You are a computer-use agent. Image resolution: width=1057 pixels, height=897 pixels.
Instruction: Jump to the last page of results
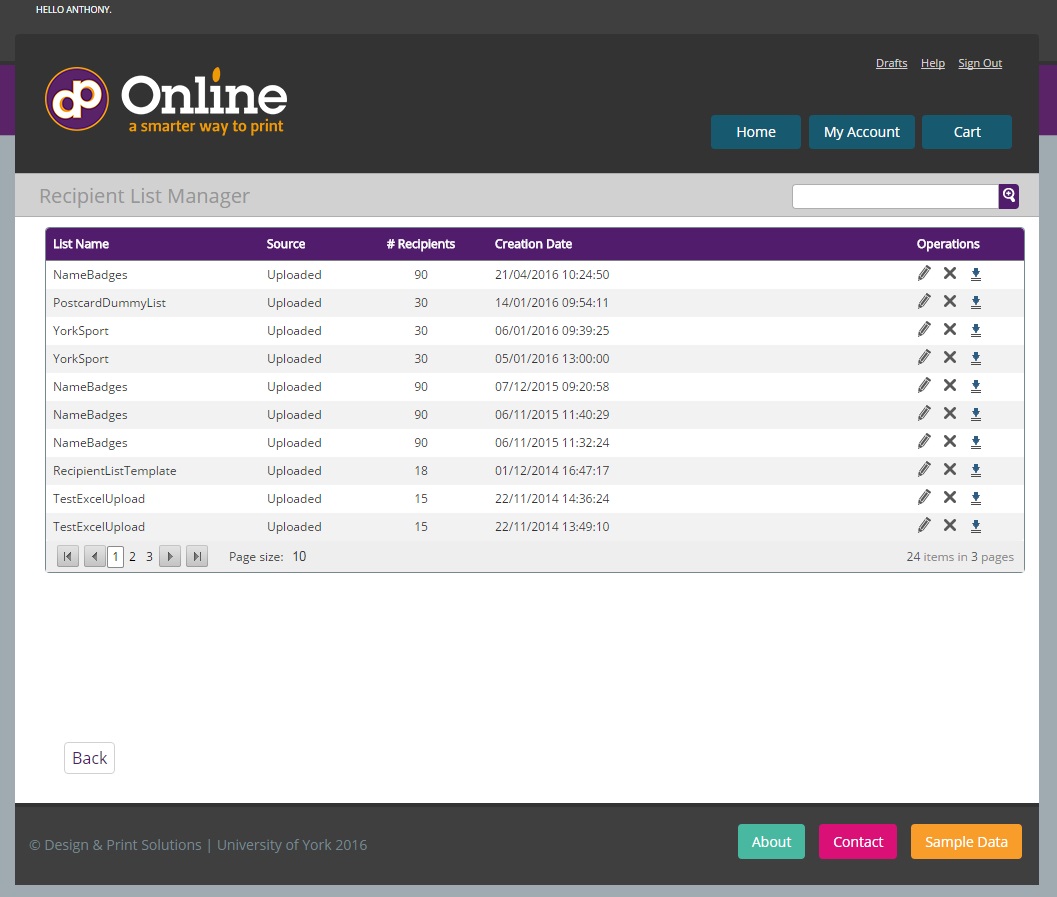pos(197,557)
